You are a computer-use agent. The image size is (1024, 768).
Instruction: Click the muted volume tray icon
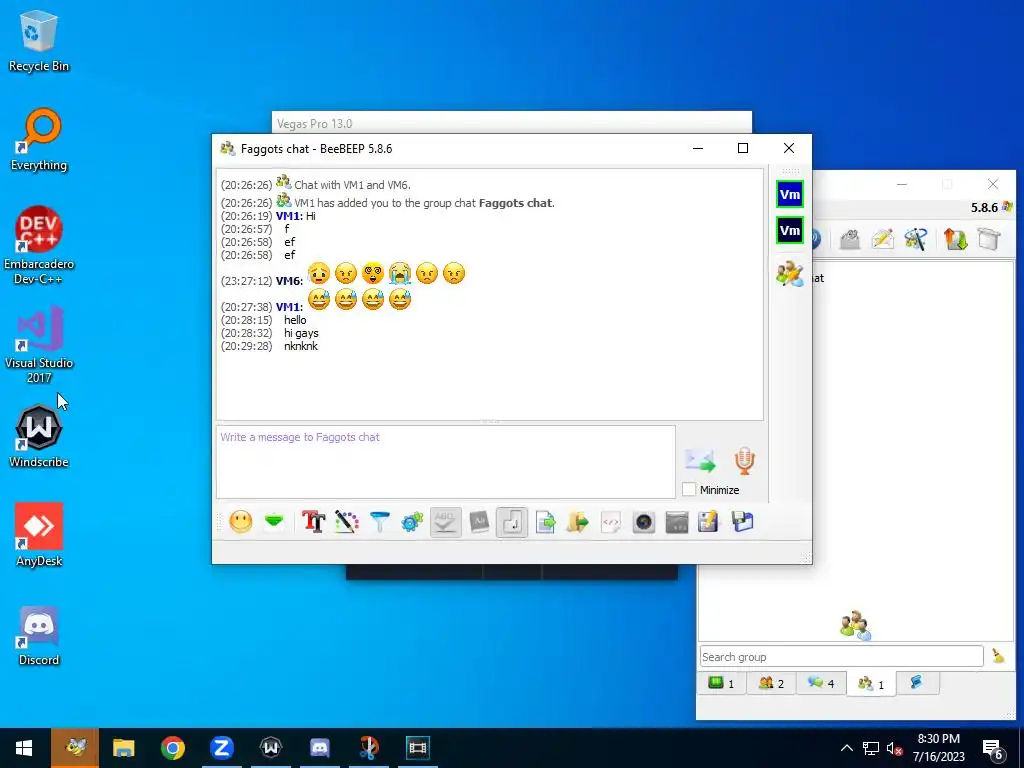click(895, 748)
